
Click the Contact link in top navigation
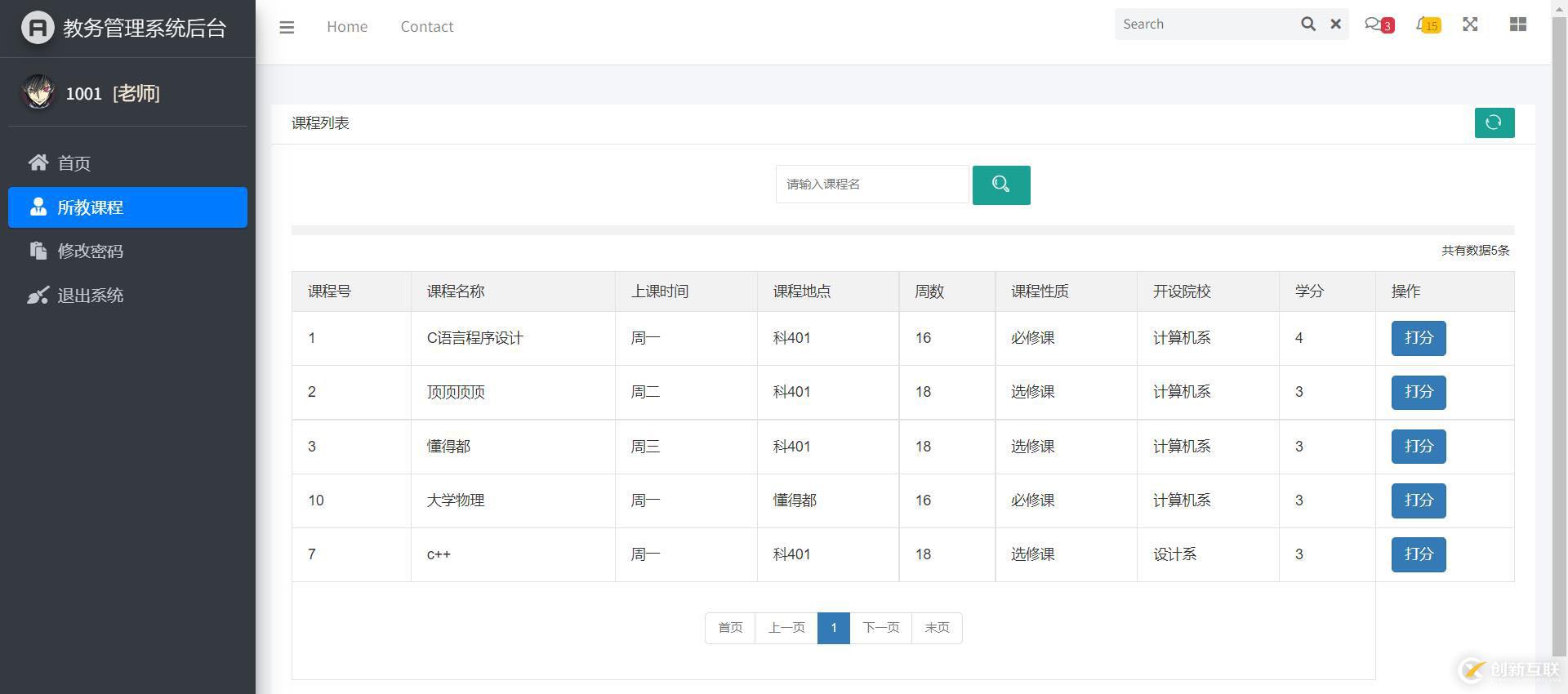click(426, 27)
